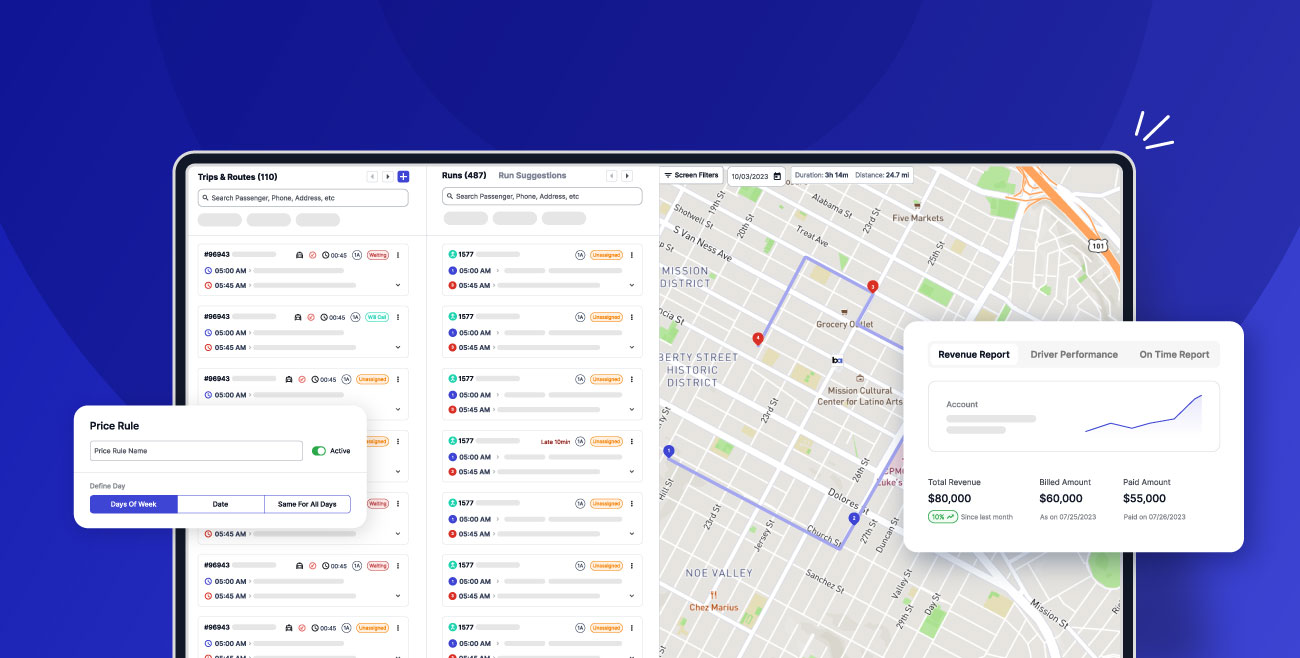Viewport: 1300px width, 658px height.
Task: Click the car icon on the Will Call trip
Action: (298, 317)
